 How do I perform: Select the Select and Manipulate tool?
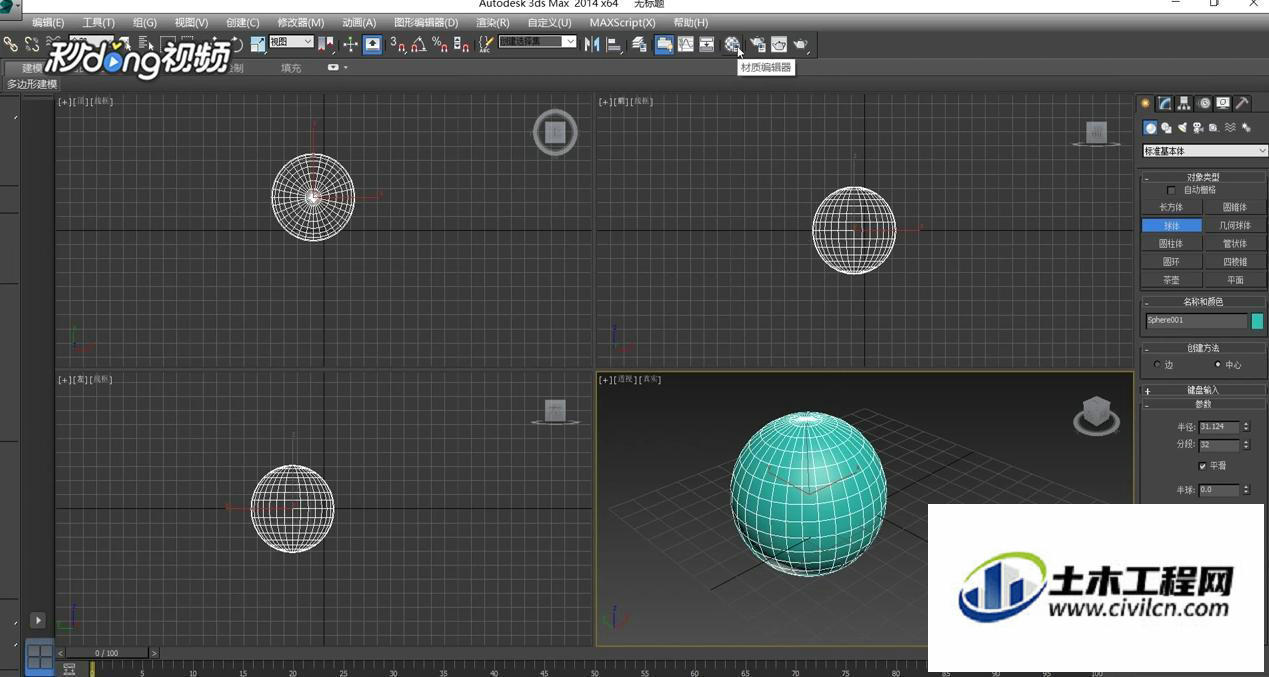tap(350, 44)
